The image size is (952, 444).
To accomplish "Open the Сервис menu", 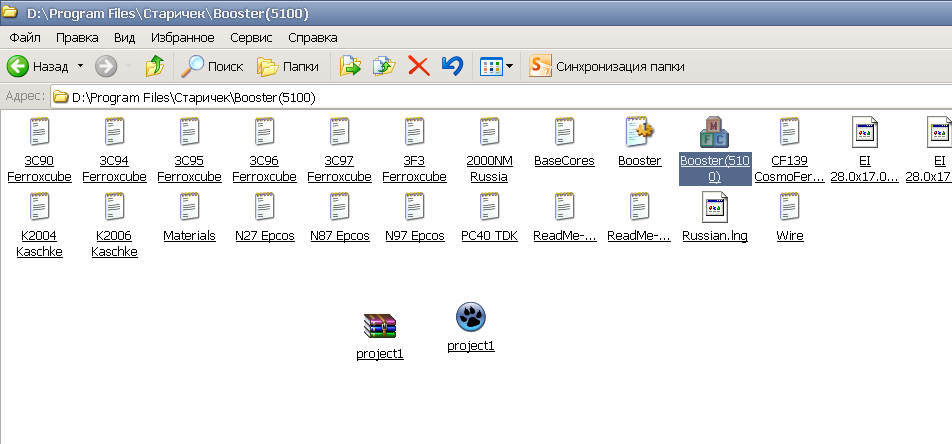I will 251,38.
